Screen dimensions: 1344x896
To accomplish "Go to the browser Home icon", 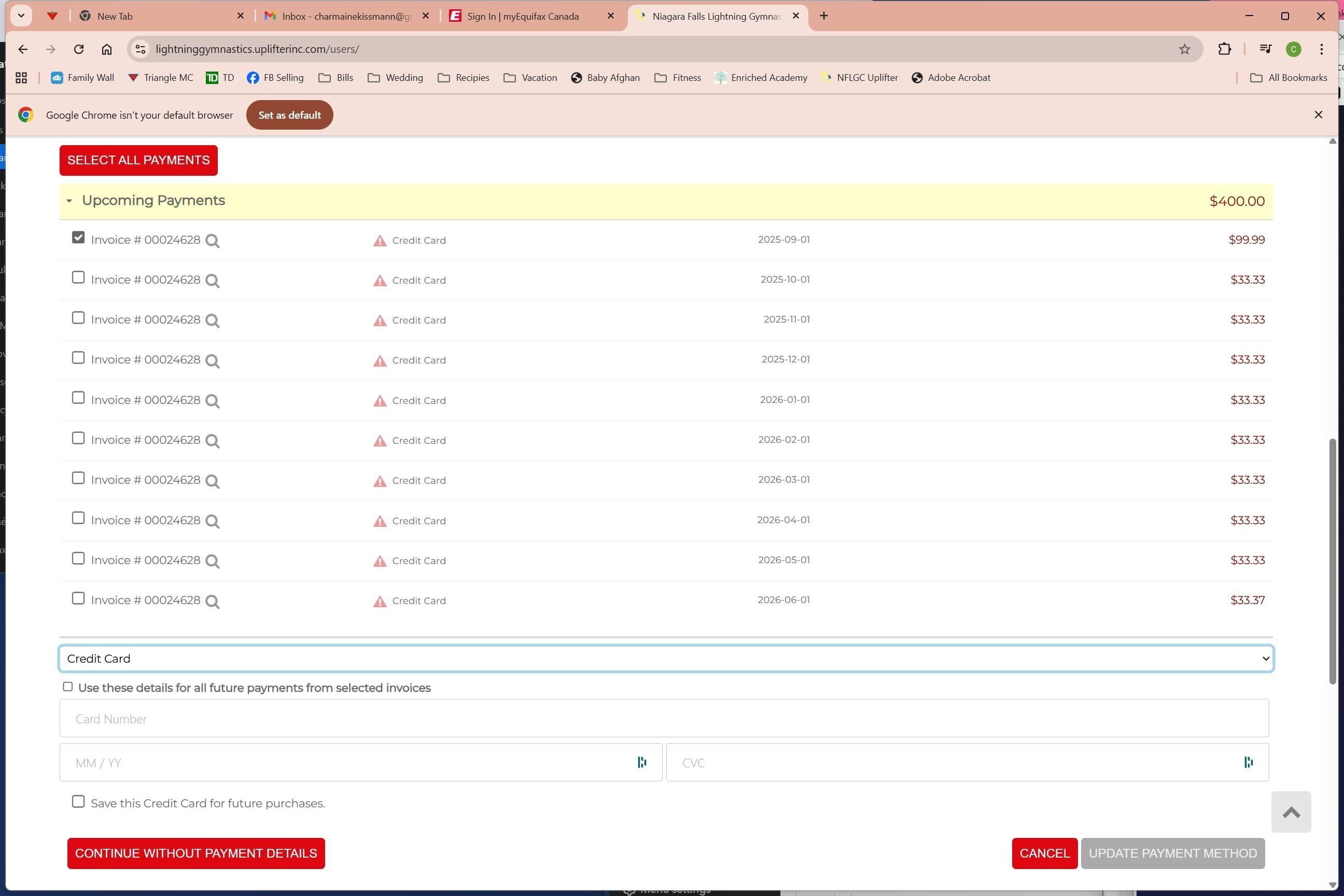I will point(106,49).
